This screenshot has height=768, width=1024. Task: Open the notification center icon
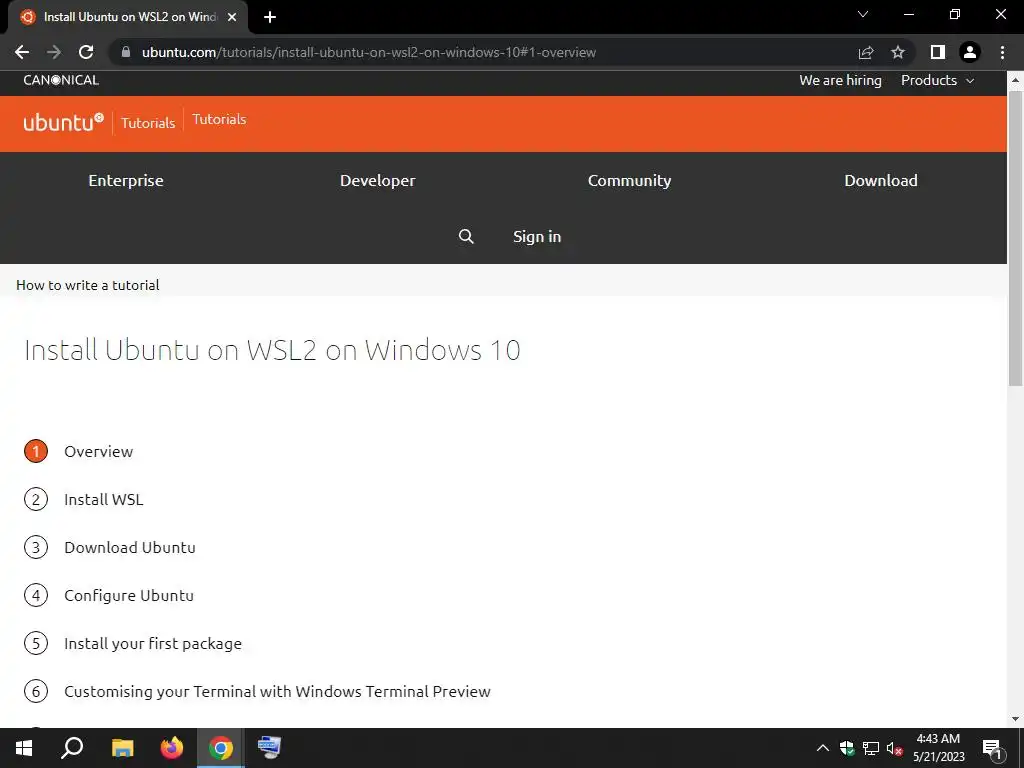click(x=993, y=750)
